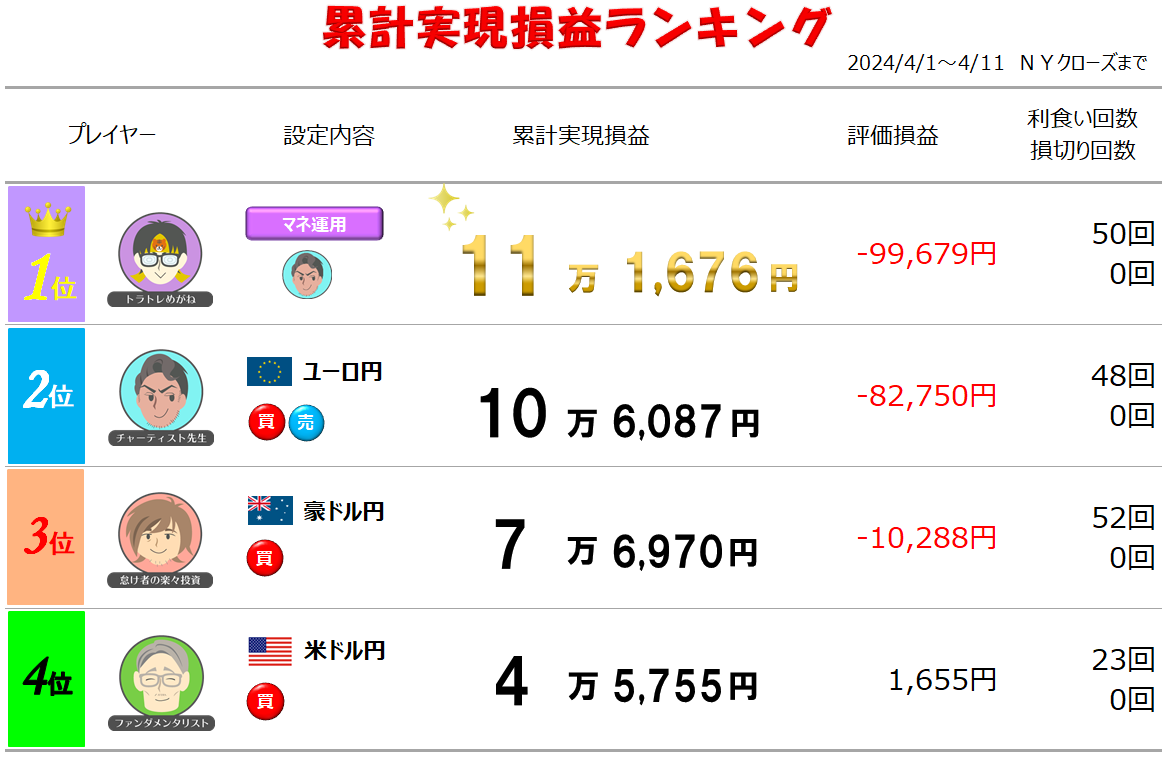Click the 評価損益 column header

(893, 136)
